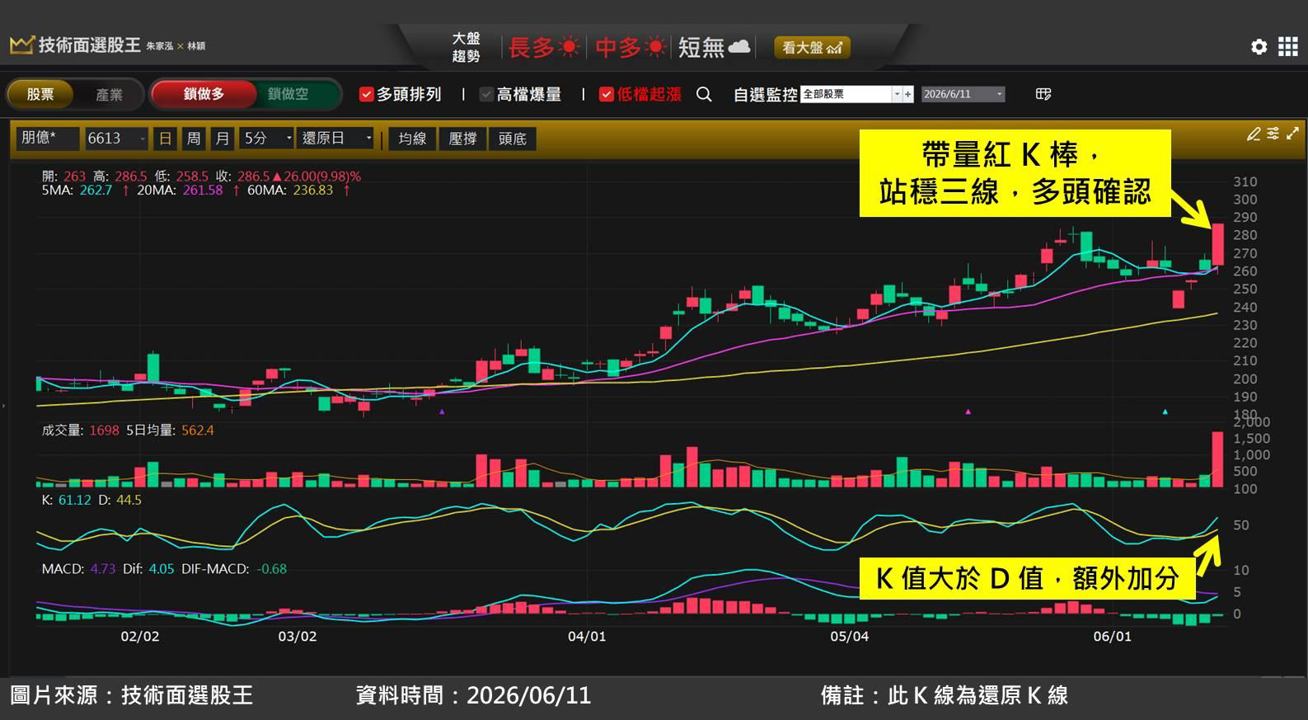Click the crown logo of 技術面選股王
This screenshot has width=1308, height=720.
click(21, 45)
